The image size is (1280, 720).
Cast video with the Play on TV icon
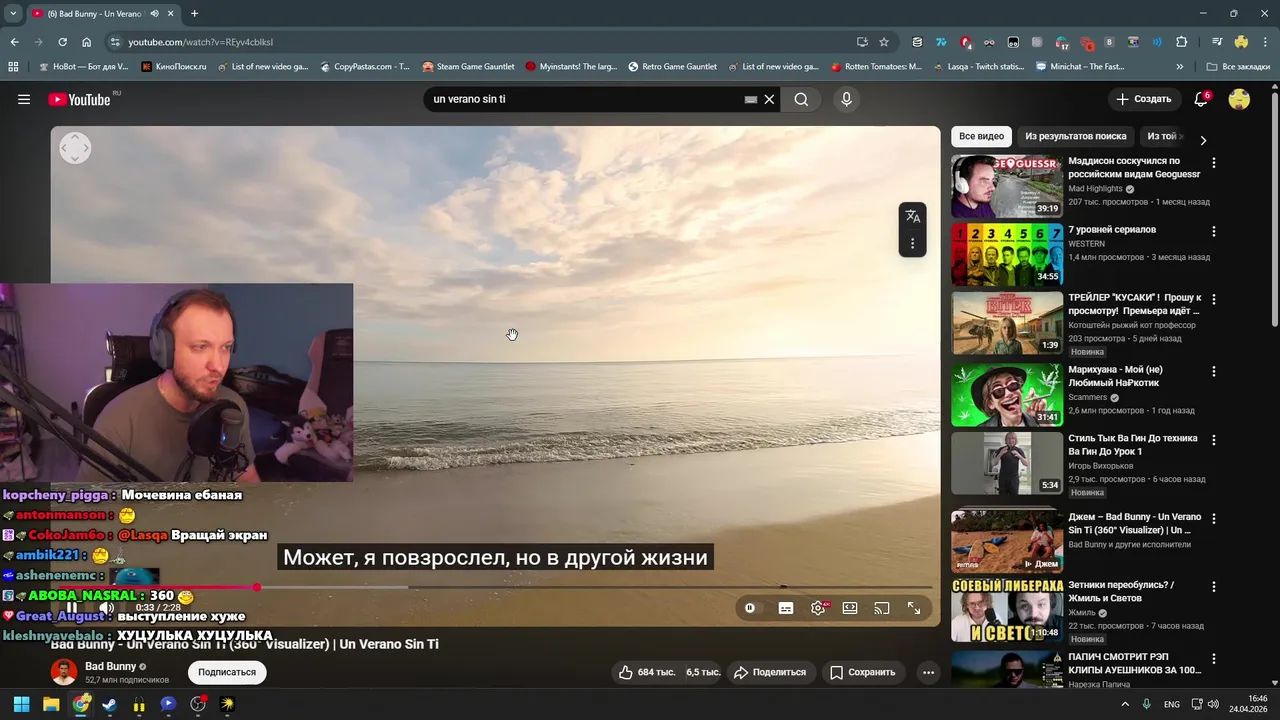(882, 608)
